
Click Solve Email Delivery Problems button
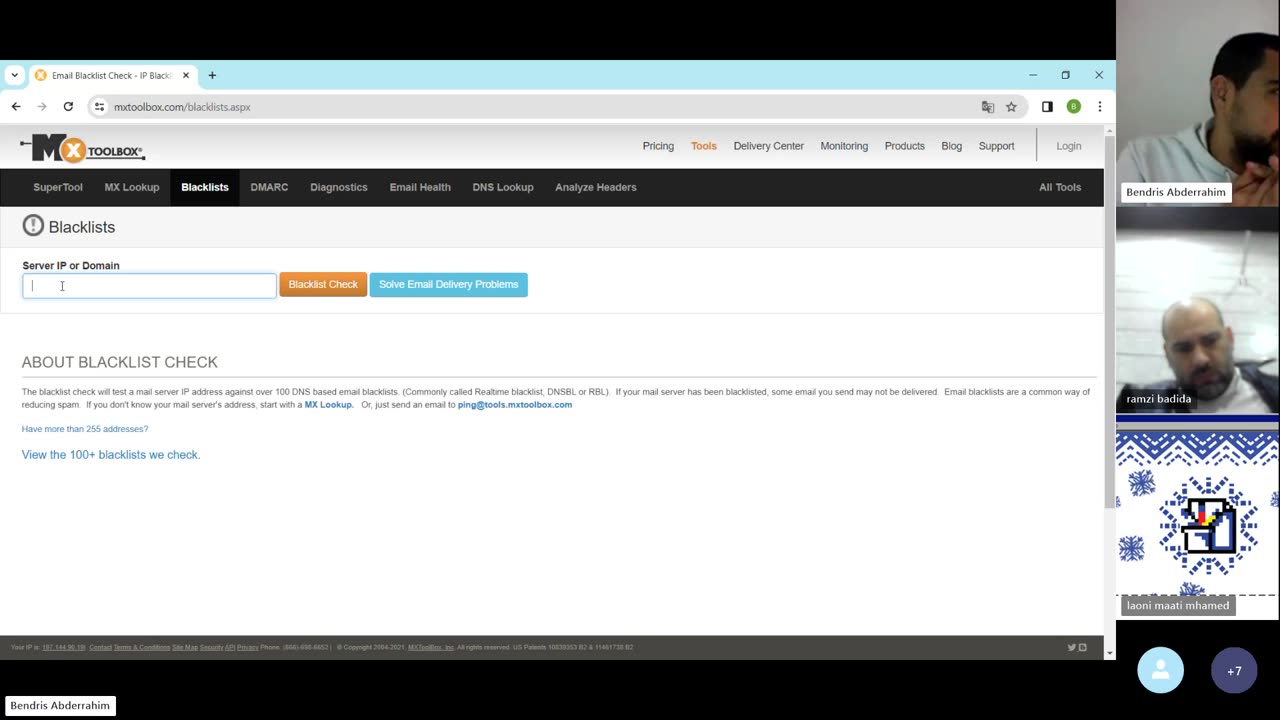tap(448, 285)
